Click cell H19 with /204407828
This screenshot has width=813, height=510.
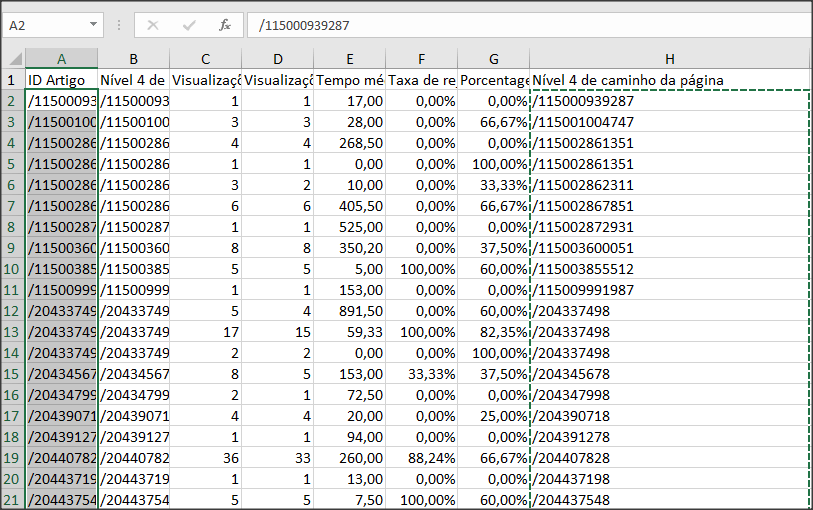[670, 458]
